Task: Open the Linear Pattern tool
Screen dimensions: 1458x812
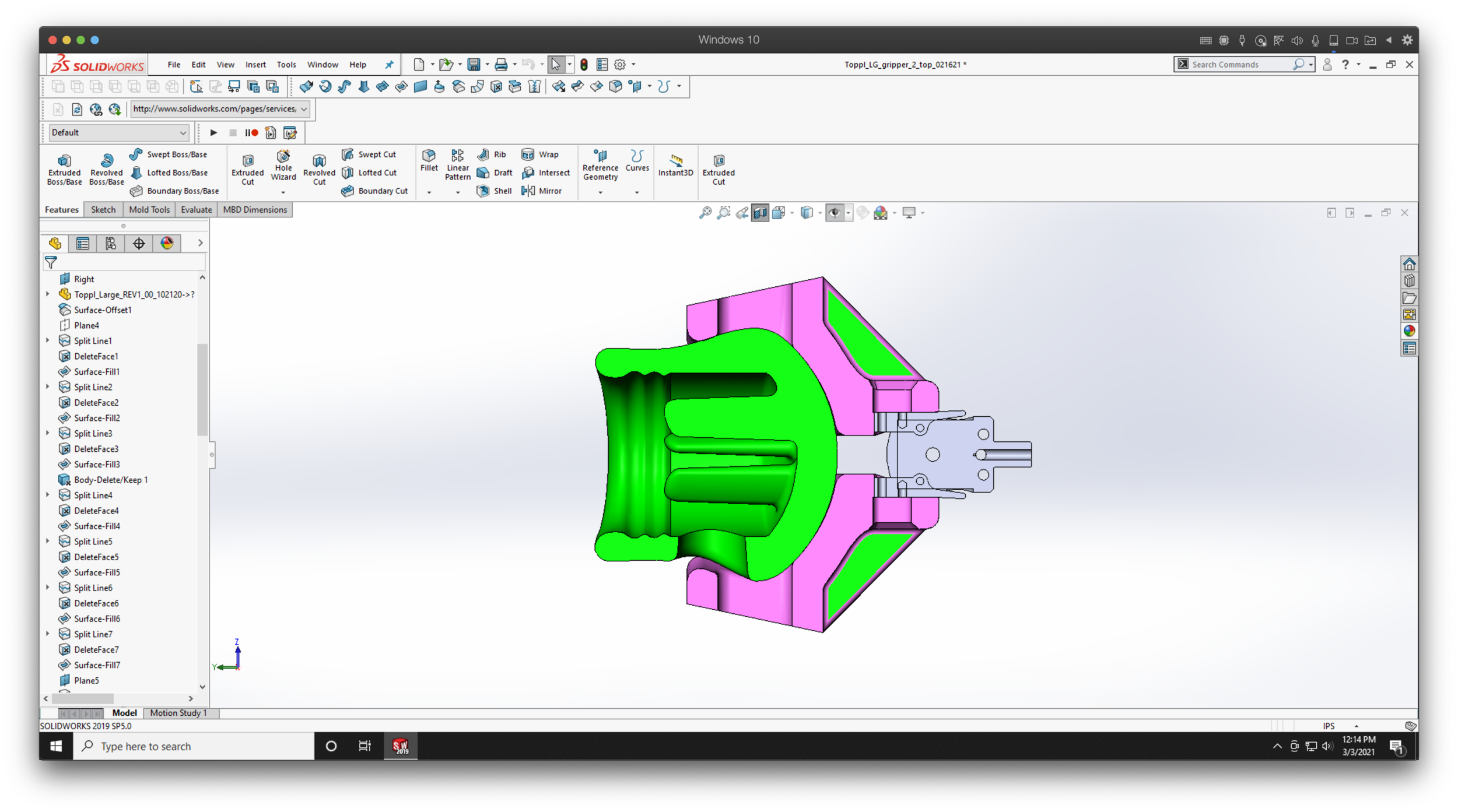Action: [x=457, y=165]
